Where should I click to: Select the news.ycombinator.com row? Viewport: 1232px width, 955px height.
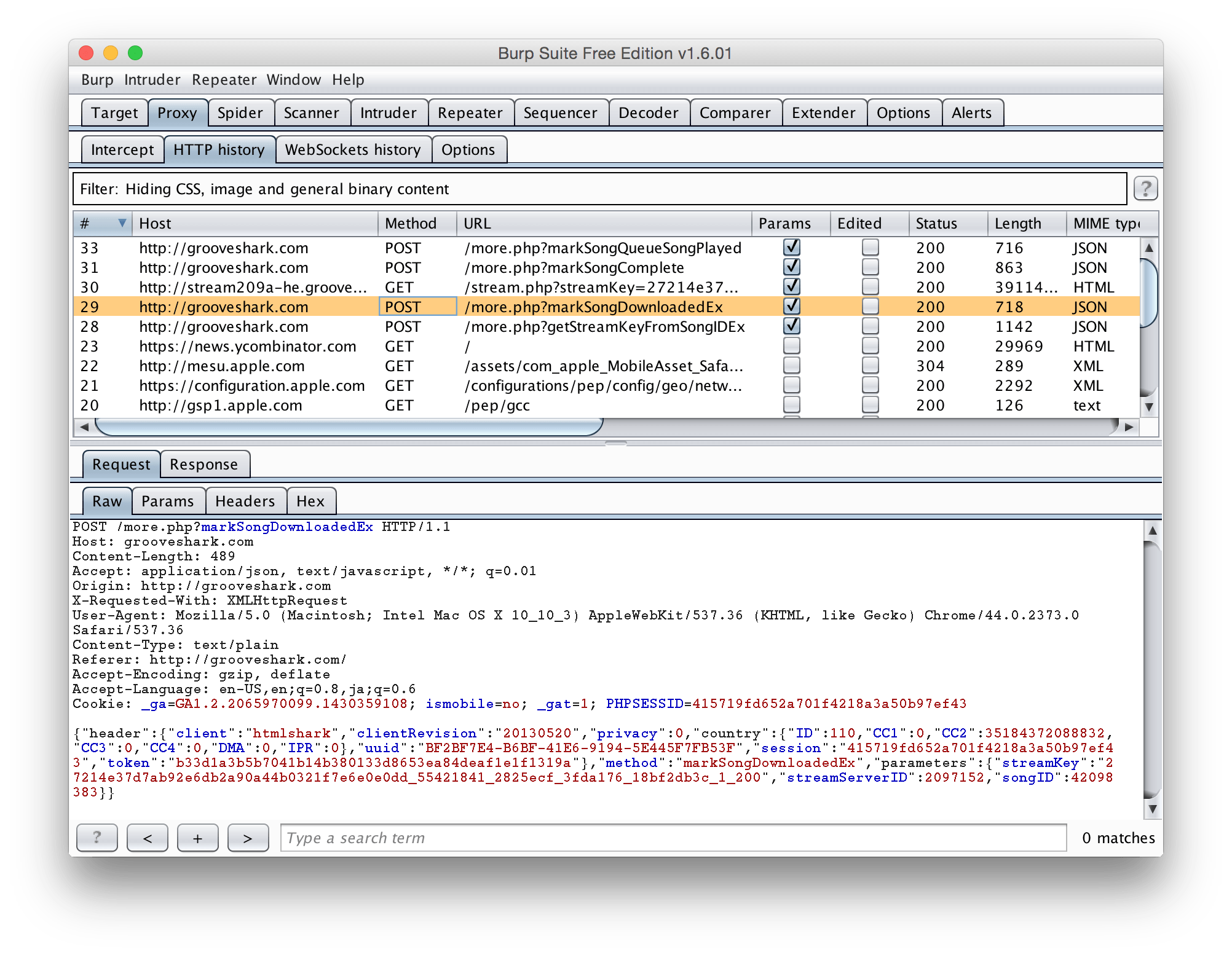pos(606,346)
